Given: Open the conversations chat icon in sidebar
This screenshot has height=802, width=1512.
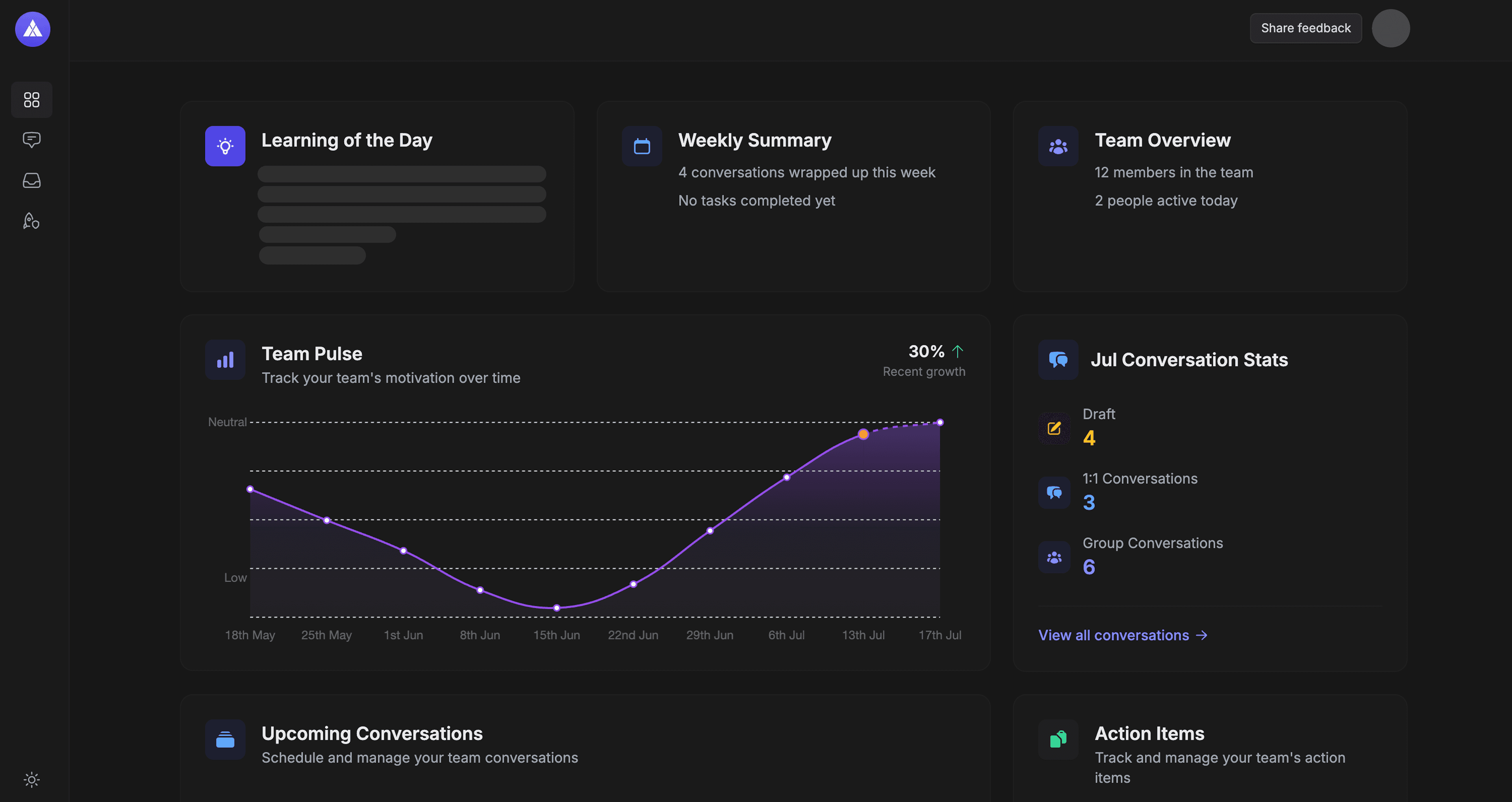Looking at the screenshot, I should 31,140.
